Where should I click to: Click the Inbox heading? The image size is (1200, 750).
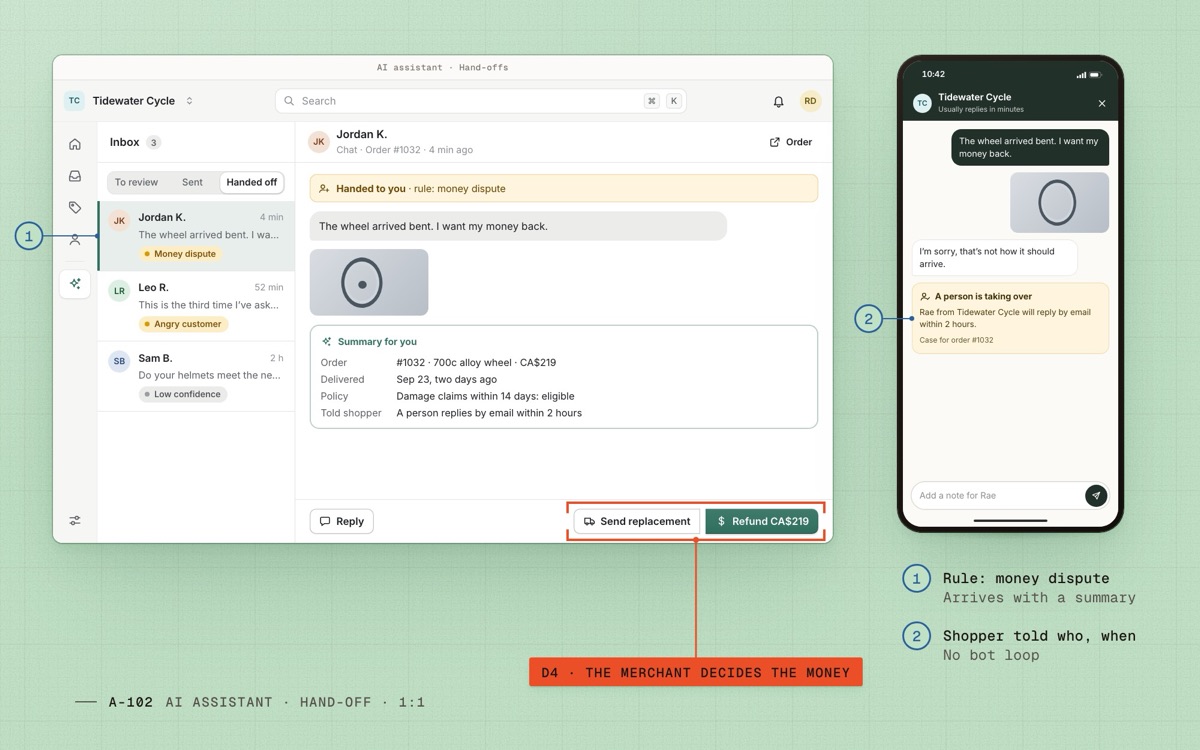[124, 142]
